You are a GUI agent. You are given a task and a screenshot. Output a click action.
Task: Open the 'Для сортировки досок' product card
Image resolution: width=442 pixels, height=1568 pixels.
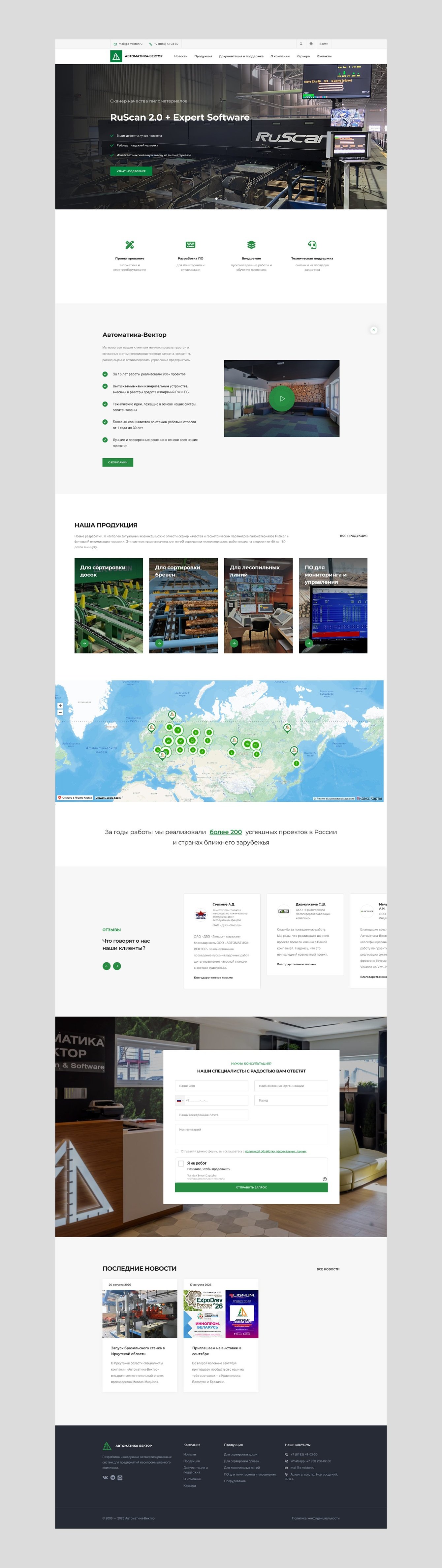coord(109,606)
